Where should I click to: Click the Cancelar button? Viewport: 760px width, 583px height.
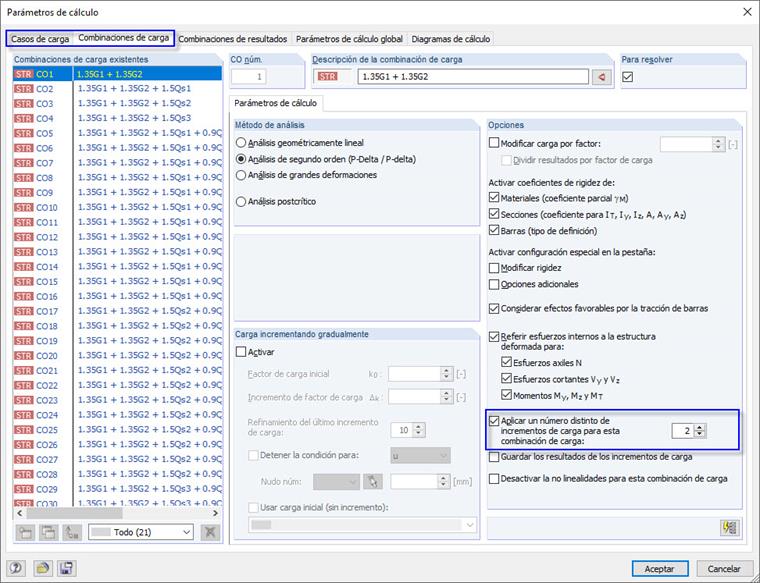click(x=724, y=568)
